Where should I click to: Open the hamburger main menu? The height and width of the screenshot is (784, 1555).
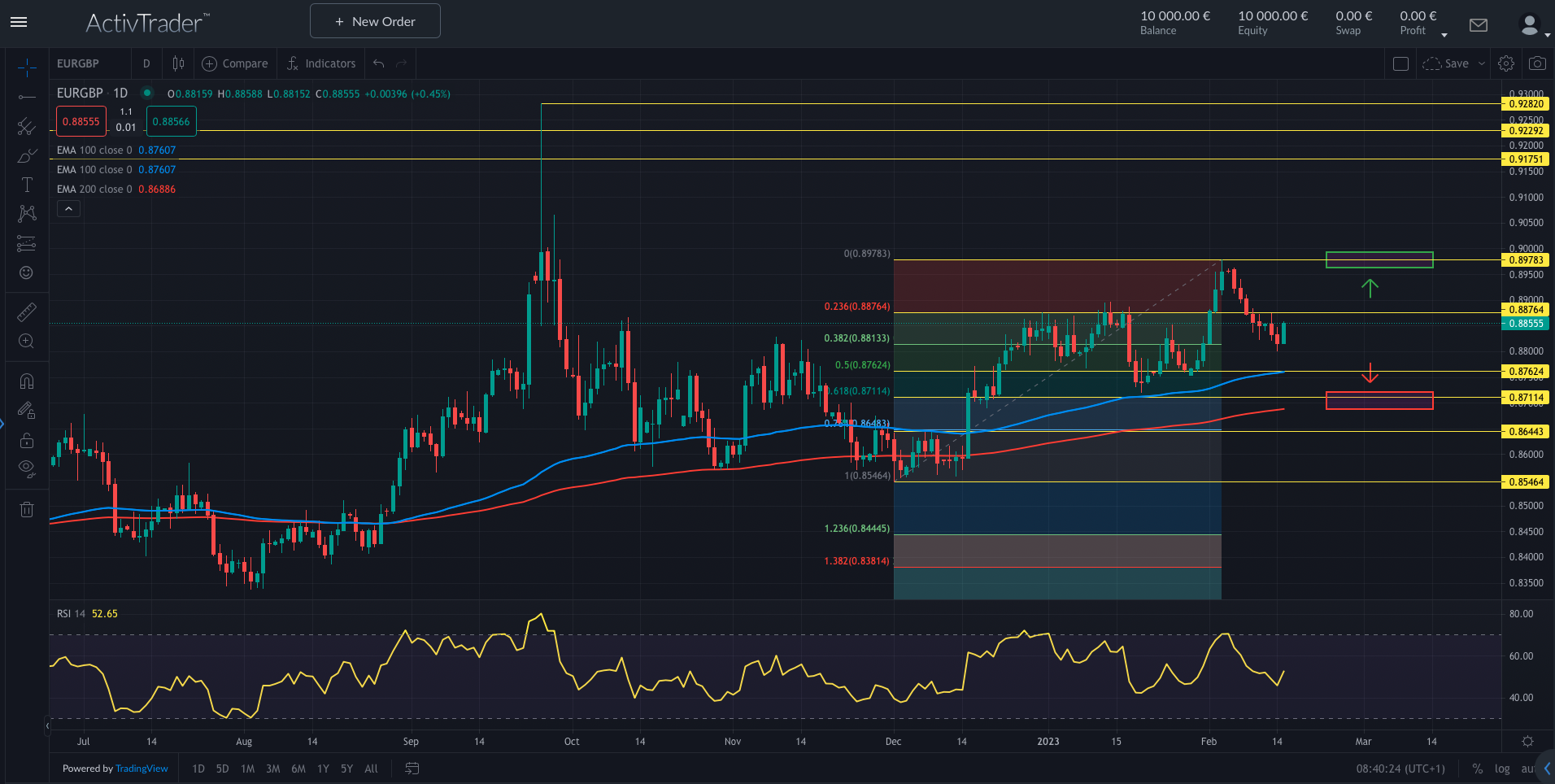18,22
